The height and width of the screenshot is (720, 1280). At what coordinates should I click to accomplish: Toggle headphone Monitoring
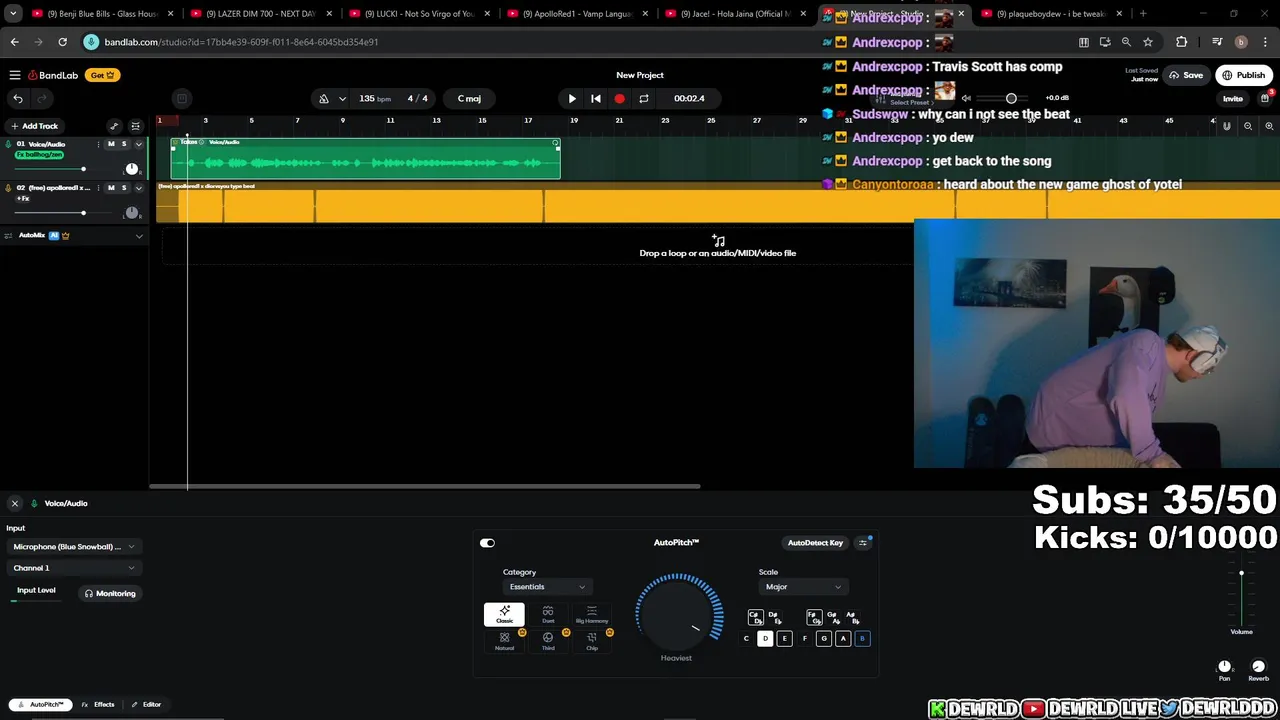coord(110,593)
